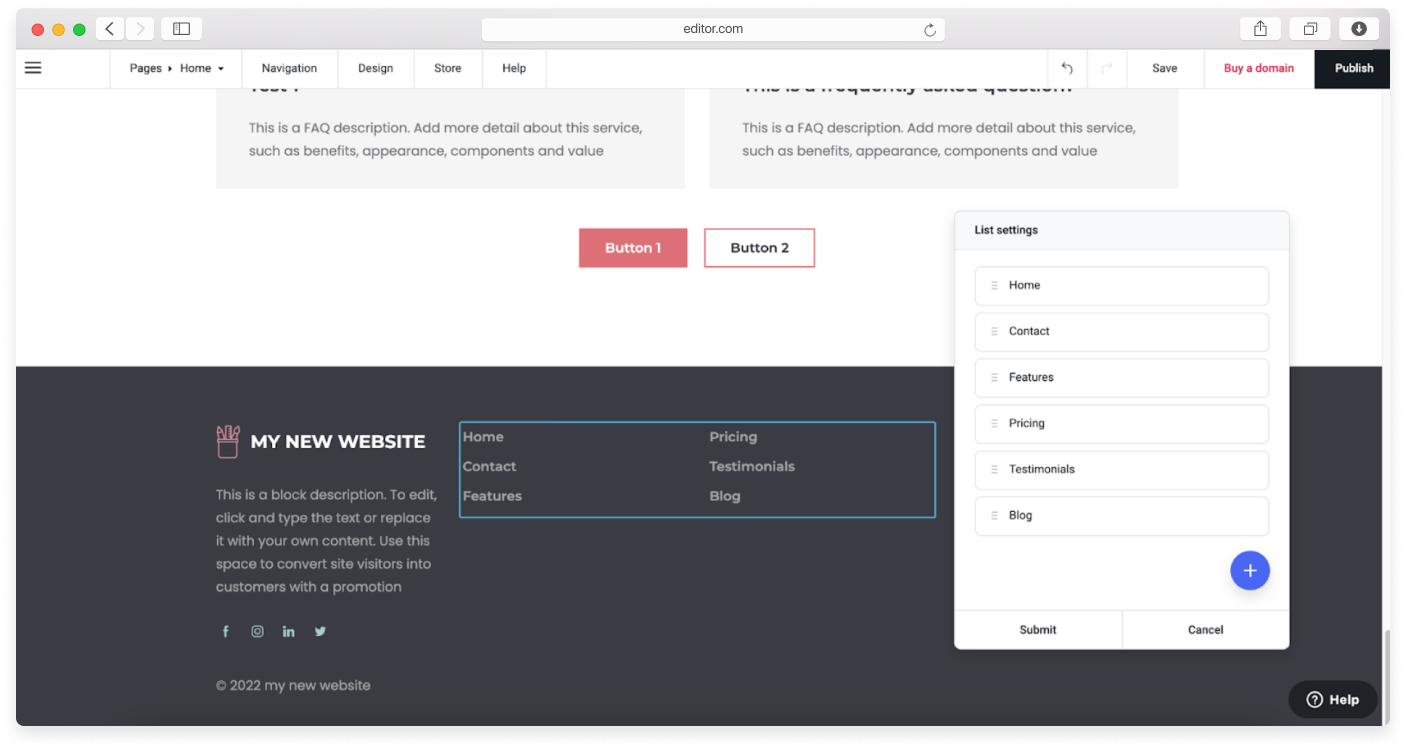The height and width of the screenshot is (750, 1406).
Task: Click the Contact link in footer
Action: 489,467
